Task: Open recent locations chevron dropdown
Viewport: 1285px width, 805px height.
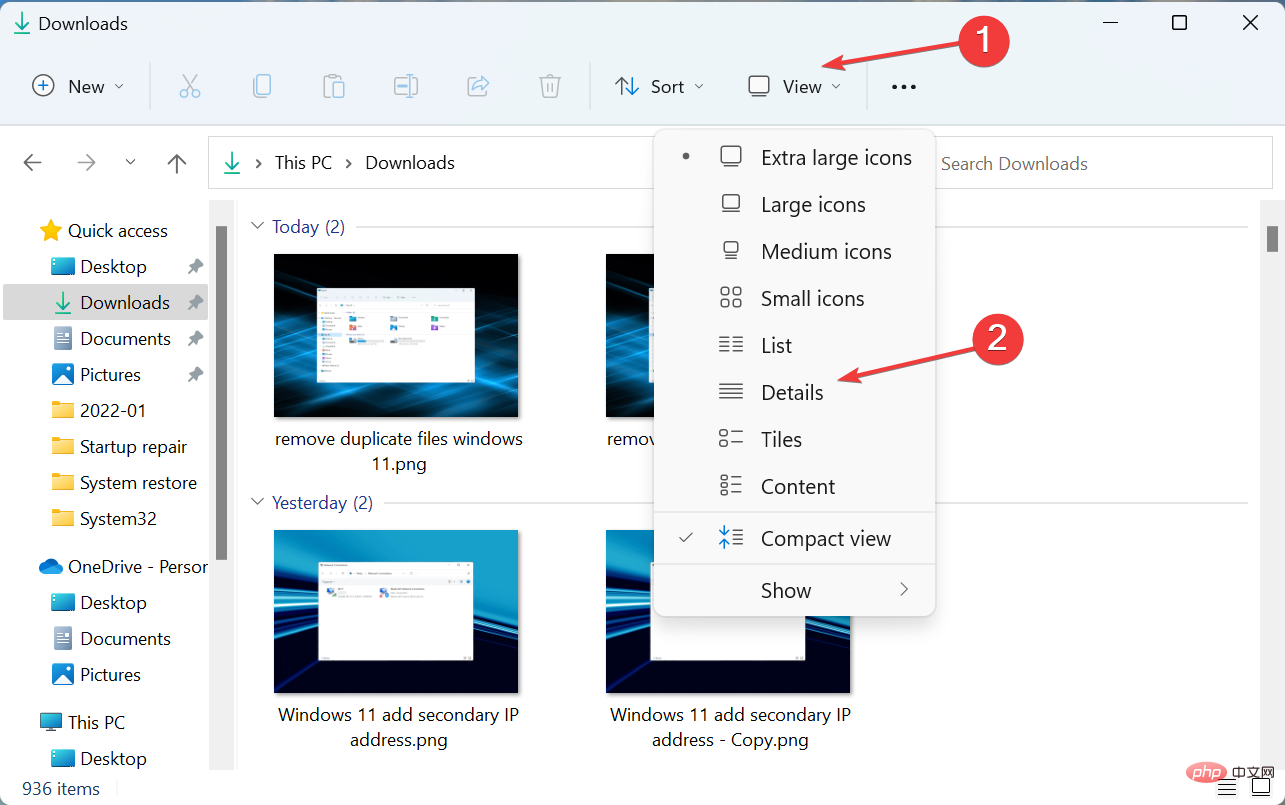Action: coord(130,163)
